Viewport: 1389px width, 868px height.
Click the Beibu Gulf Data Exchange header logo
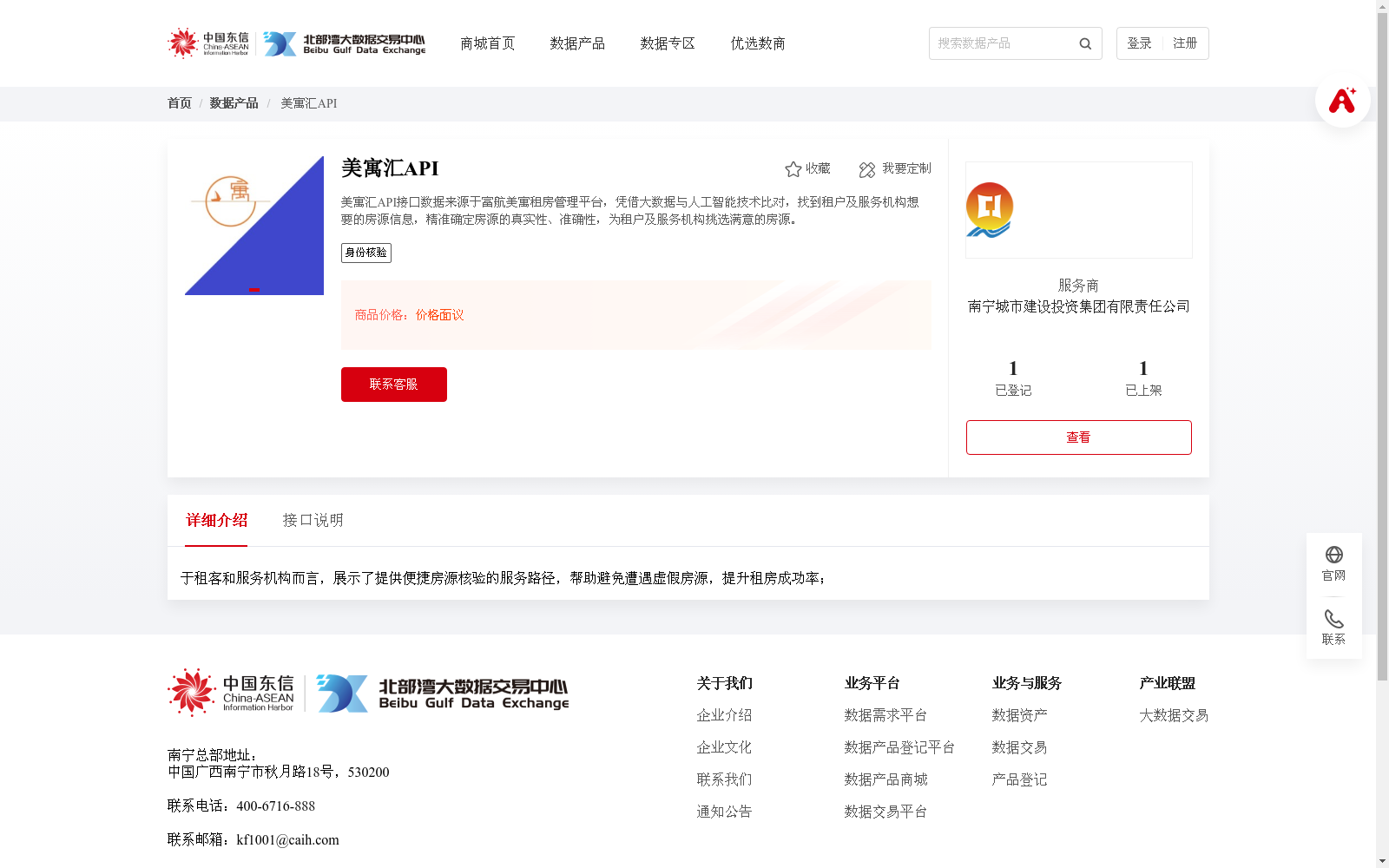click(345, 43)
